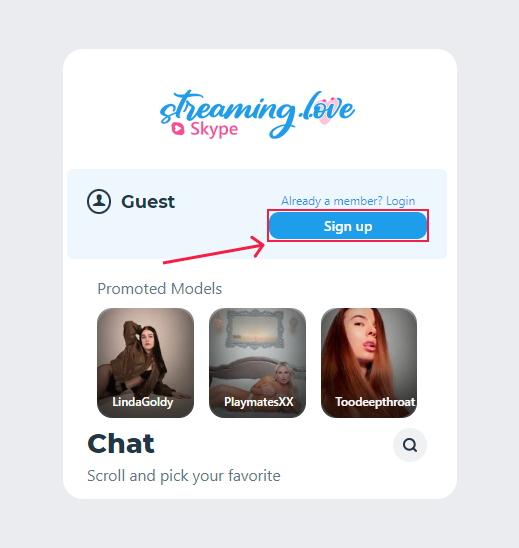
Task: Open the LindaGoldy model thumbnail
Action: click(145, 362)
